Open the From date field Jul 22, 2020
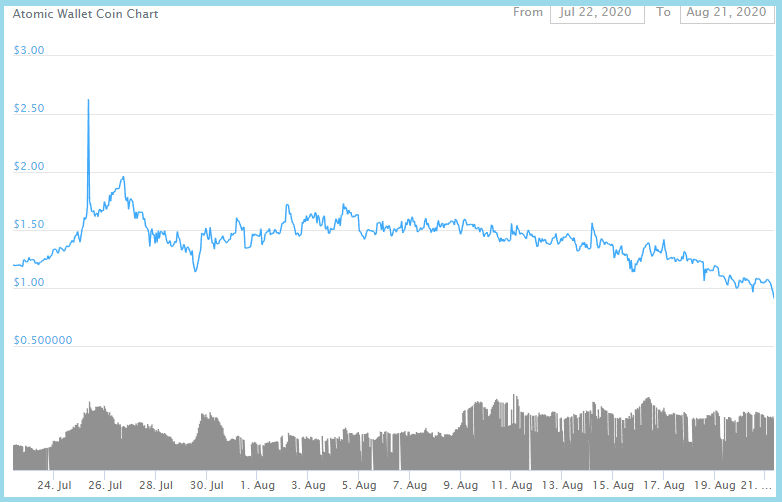Image resolution: width=782 pixels, height=502 pixels. (x=597, y=12)
